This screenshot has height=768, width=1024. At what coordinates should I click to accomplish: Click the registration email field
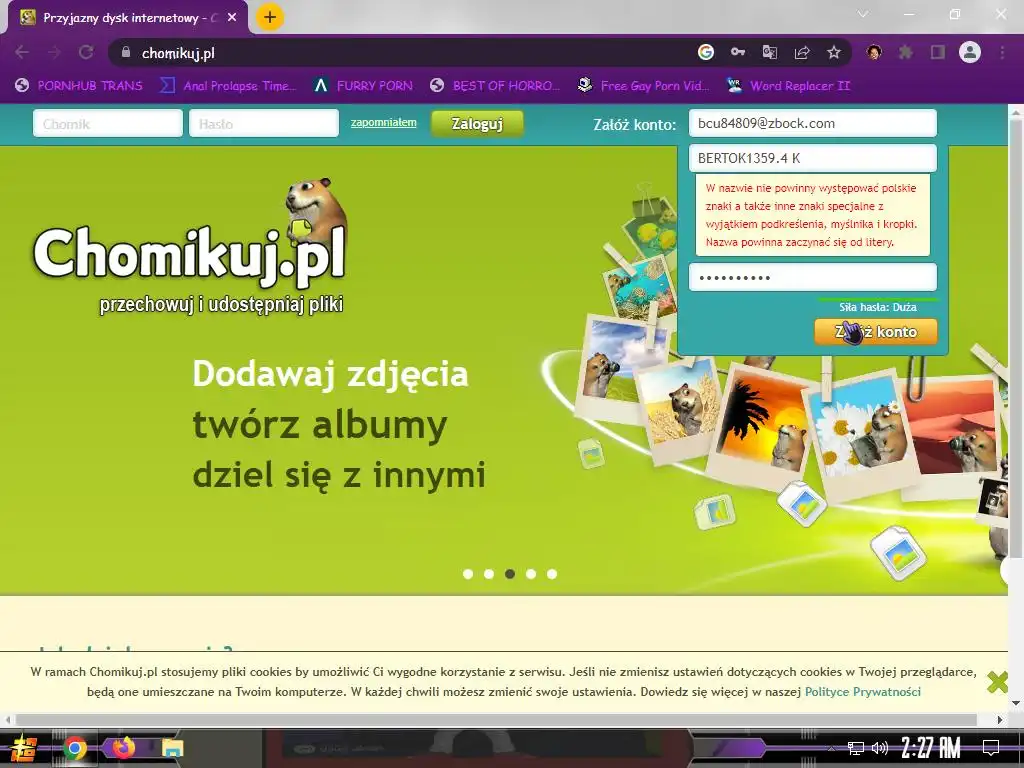coord(812,123)
